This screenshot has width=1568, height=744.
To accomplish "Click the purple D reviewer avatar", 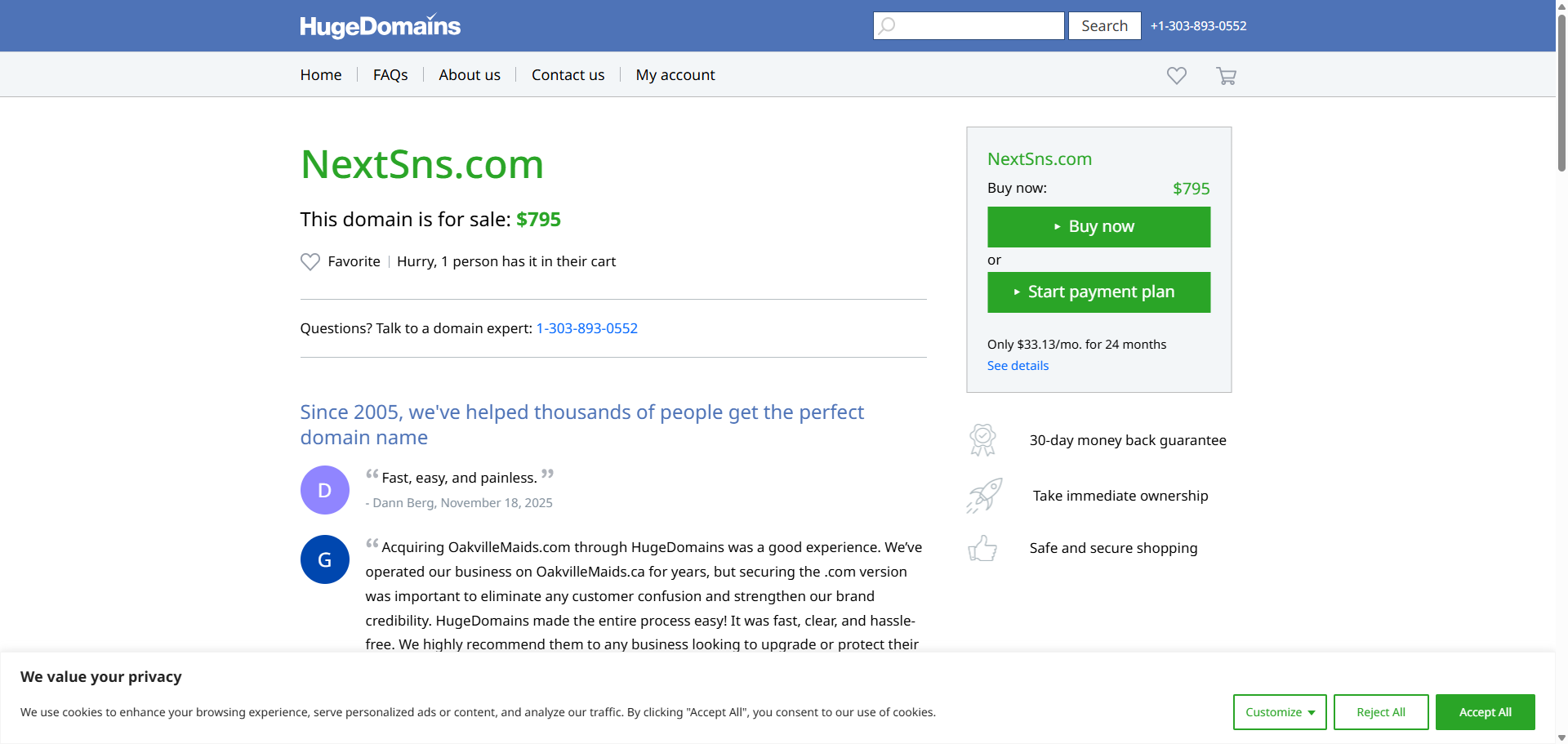I will pyautogui.click(x=325, y=490).
